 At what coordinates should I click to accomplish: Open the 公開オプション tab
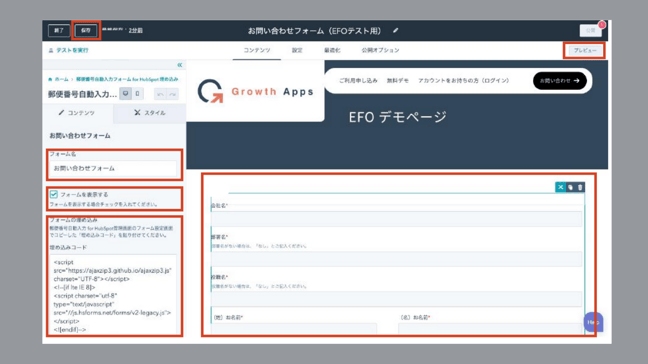380,50
